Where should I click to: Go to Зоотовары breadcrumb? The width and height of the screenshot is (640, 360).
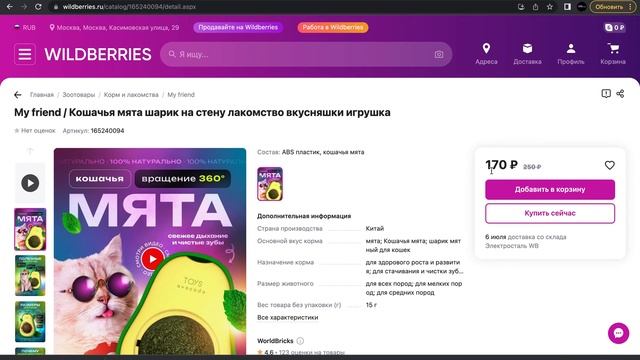(79, 95)
